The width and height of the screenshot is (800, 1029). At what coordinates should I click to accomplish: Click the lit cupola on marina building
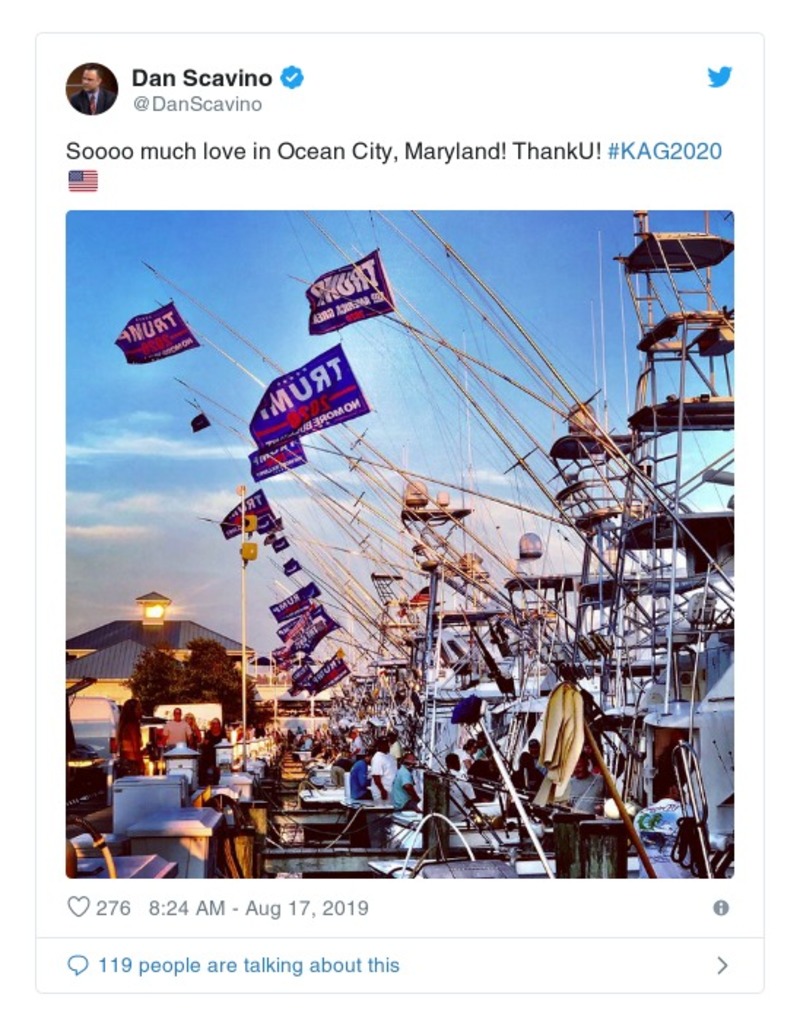click(x=153, y=608)
